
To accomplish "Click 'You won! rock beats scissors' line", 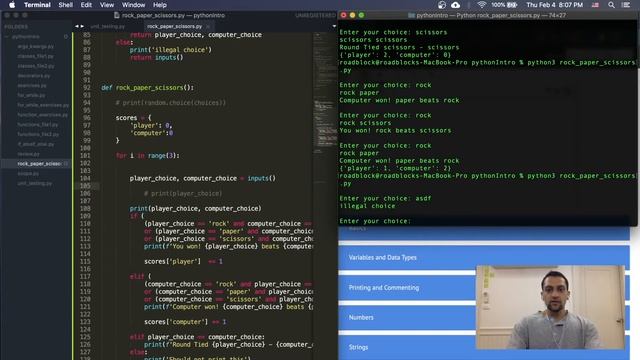I will tap(395, 131).
